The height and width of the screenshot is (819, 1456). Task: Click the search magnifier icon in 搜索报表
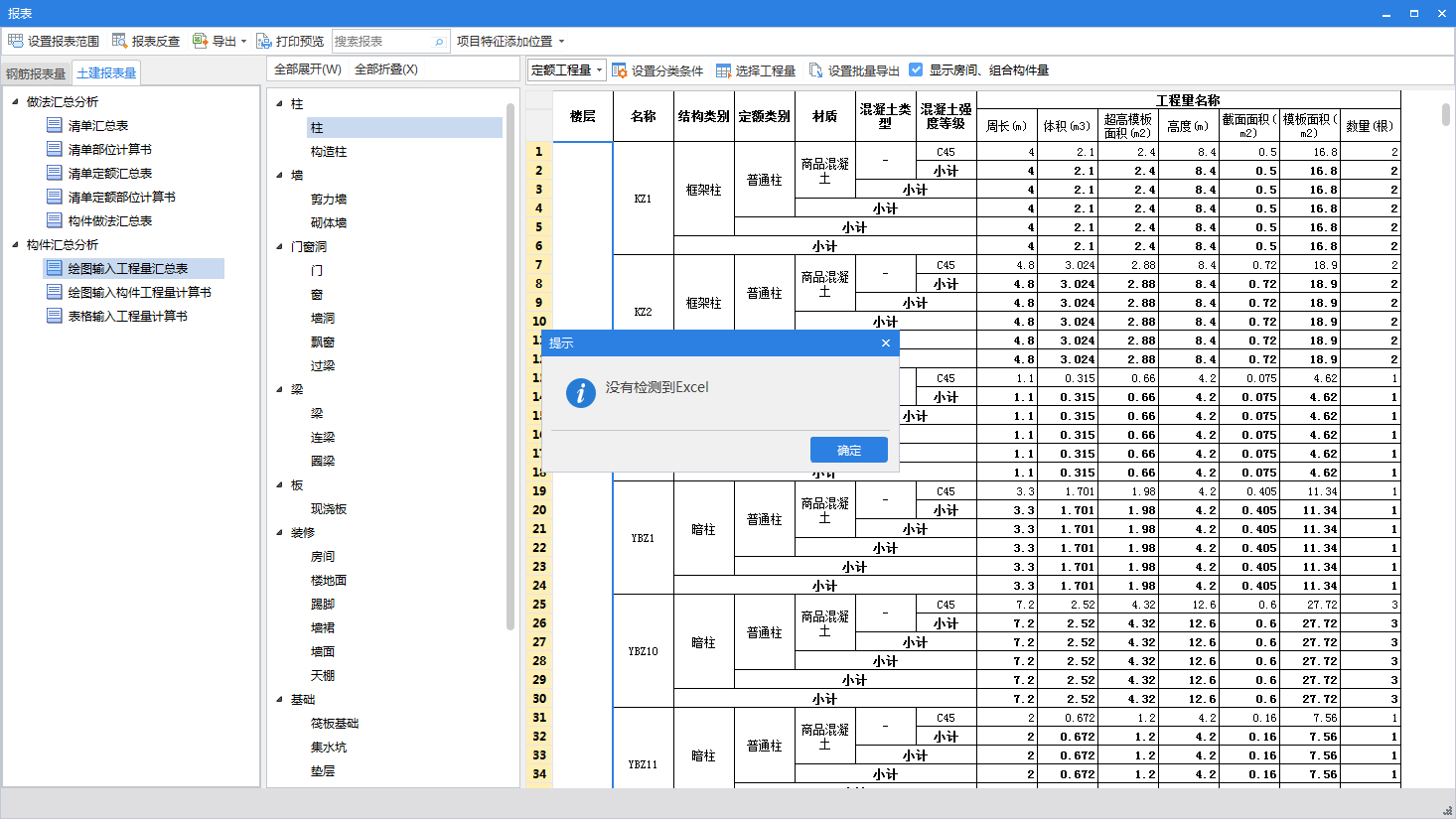point(439,42)
